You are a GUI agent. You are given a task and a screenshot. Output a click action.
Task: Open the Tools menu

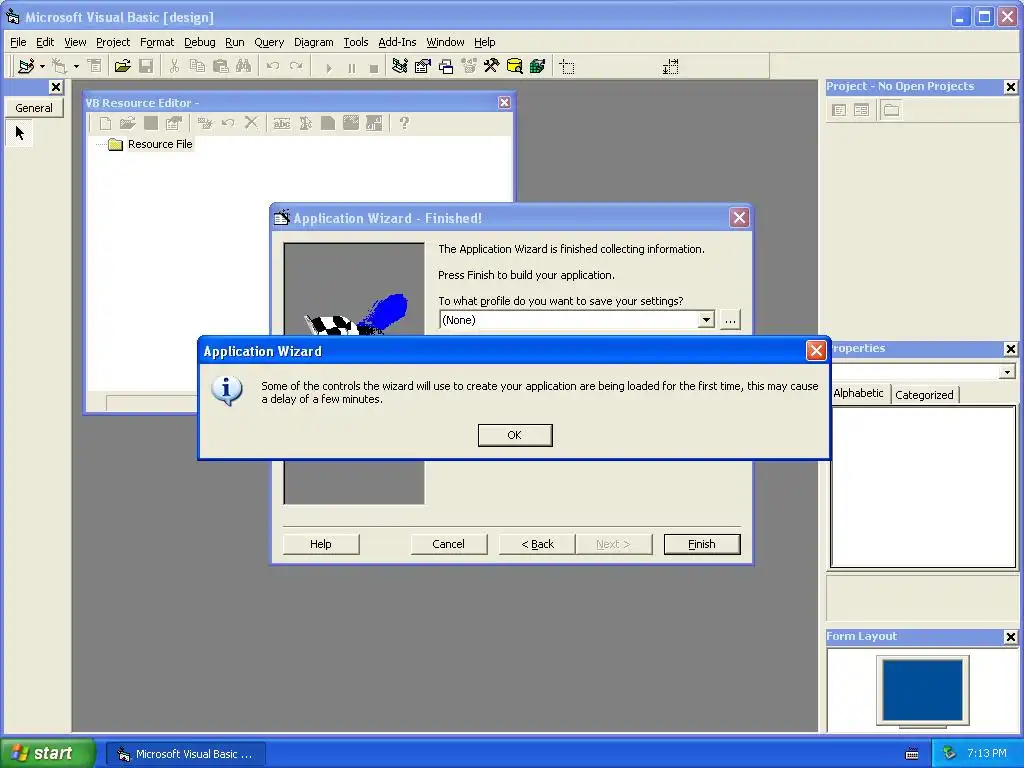click(x=356, y=42)
